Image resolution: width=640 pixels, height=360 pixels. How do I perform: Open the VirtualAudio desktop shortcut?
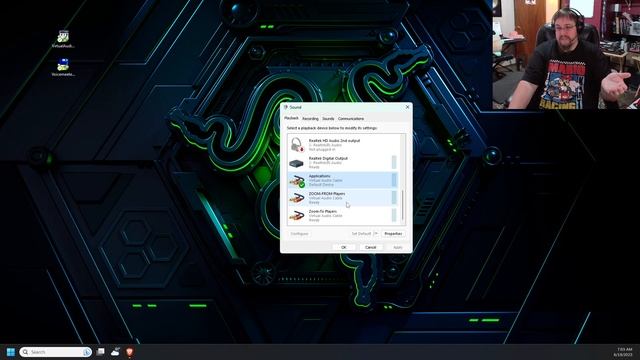[x=63, y=39]
